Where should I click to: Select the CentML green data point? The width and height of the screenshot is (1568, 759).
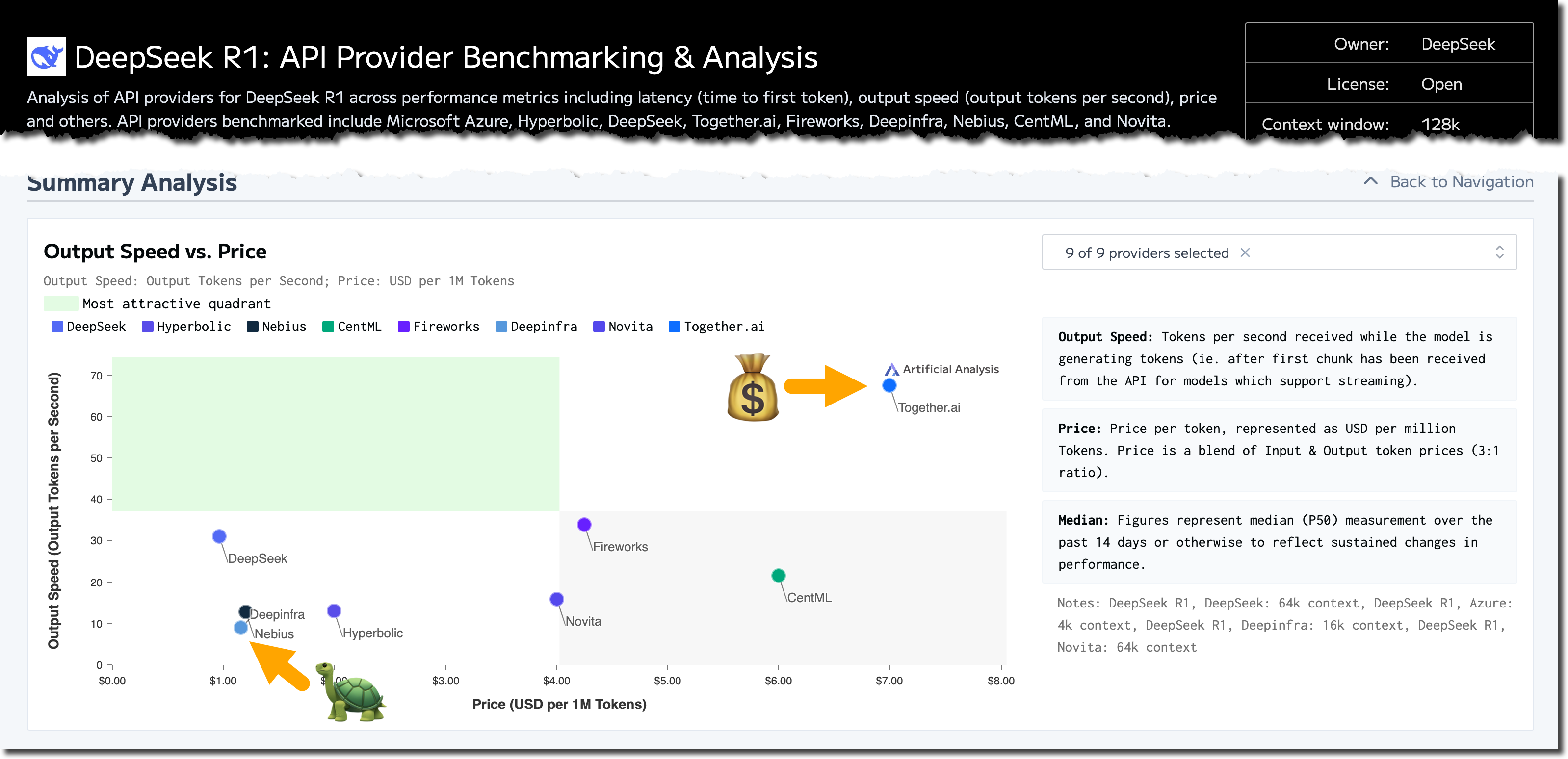(778, 575)
